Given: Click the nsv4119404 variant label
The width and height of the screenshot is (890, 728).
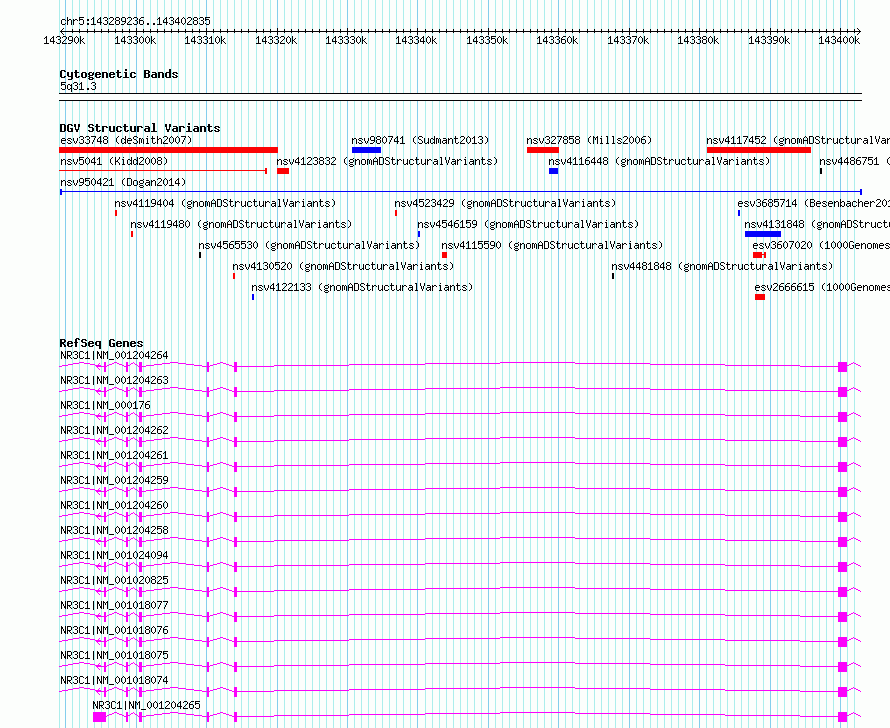Looking at the screenshot, I should pyautogui.click(x=225, y=203).
